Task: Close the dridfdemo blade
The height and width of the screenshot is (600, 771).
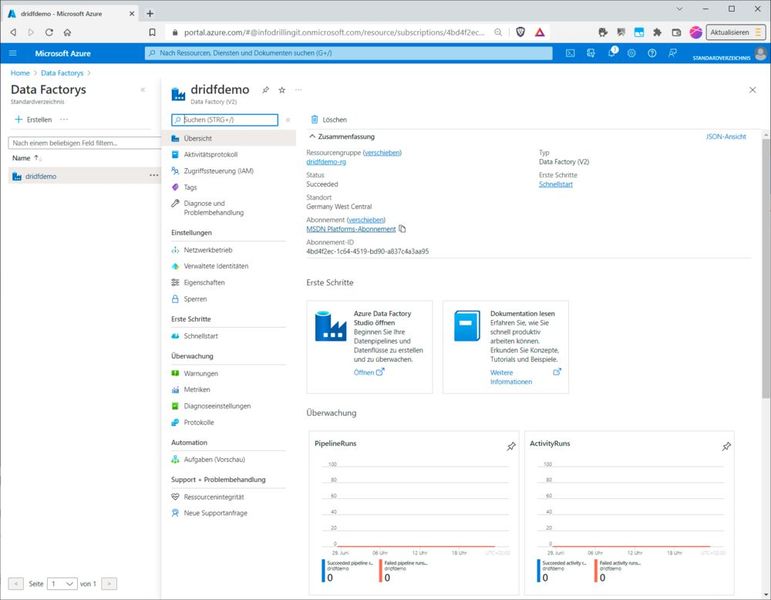Action: (752, 90)
